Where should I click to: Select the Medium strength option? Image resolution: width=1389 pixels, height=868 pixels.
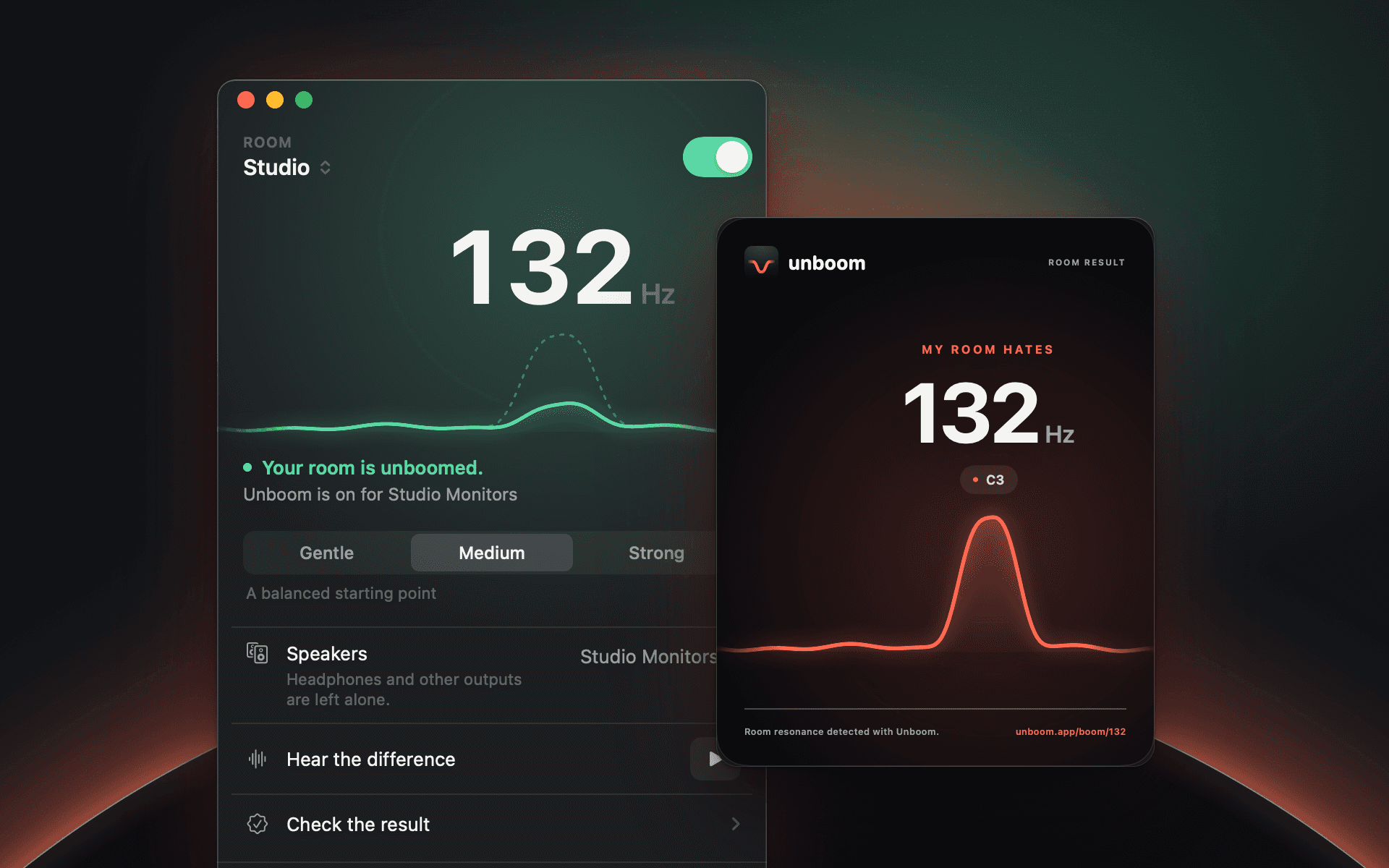[x=492, y=553]
